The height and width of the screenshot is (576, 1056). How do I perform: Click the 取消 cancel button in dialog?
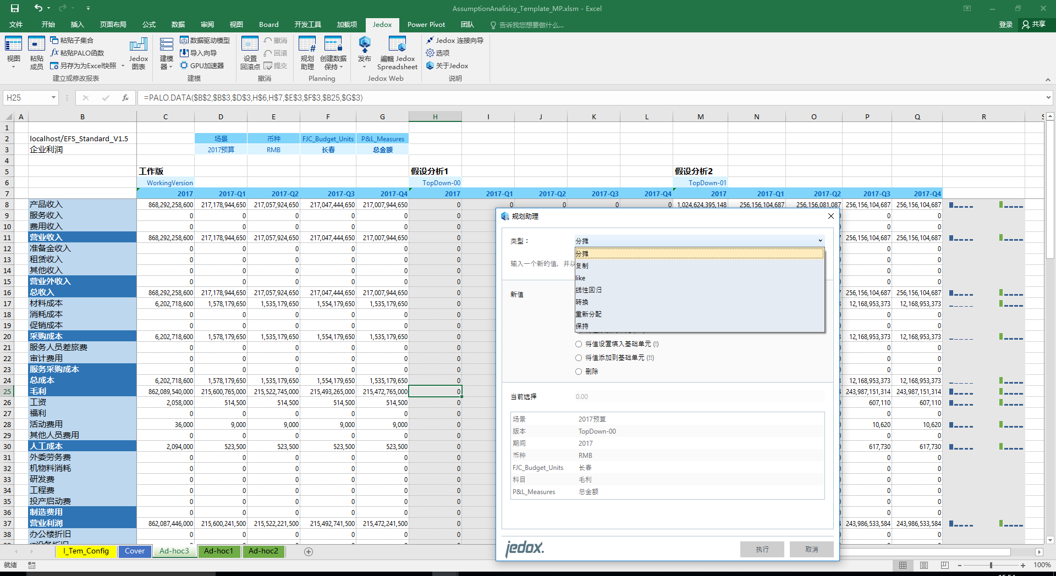(x=812, y=549)
